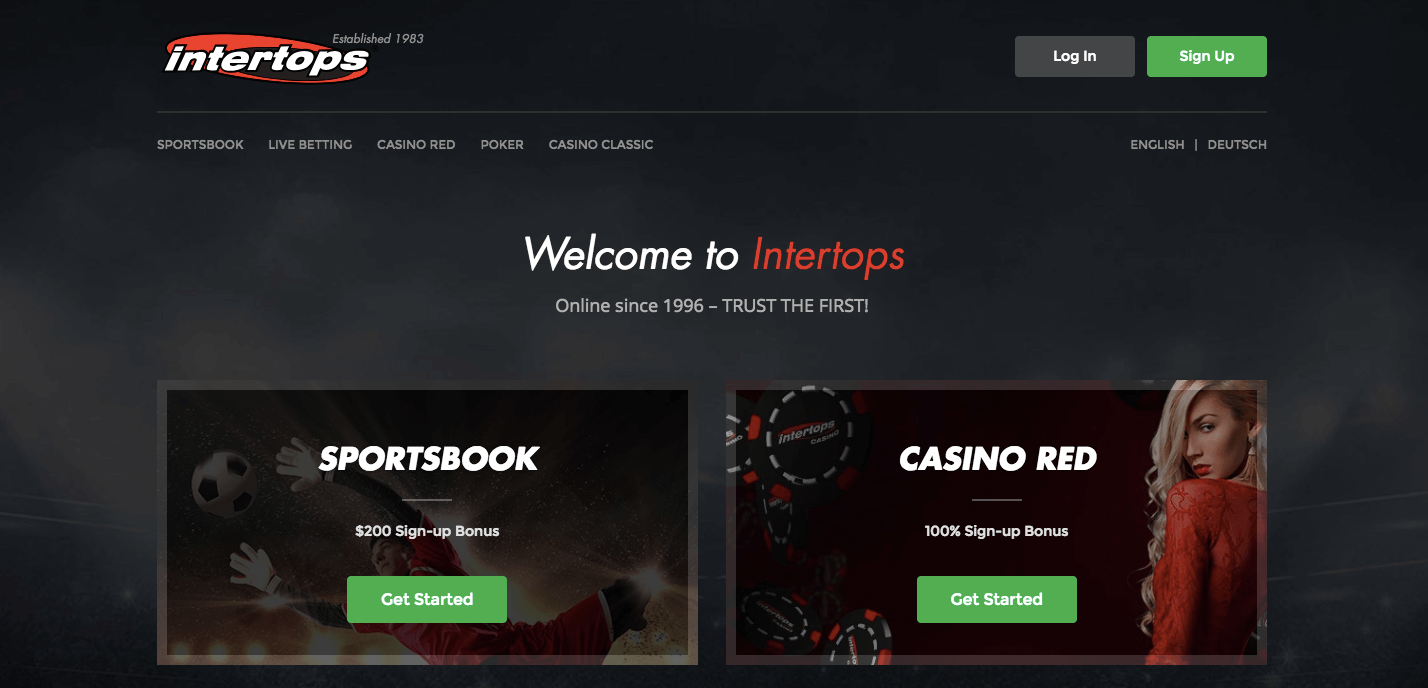Image resolution: width=1428 pixels, height=688 pixels.
Task: Click Get Started under Sportsbook
Action: tap(427, 599)
